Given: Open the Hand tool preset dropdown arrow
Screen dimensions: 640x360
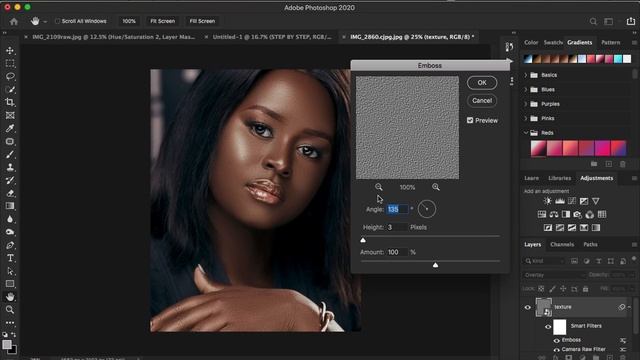Looking at the screenshot, I should (x=45, y=22).
